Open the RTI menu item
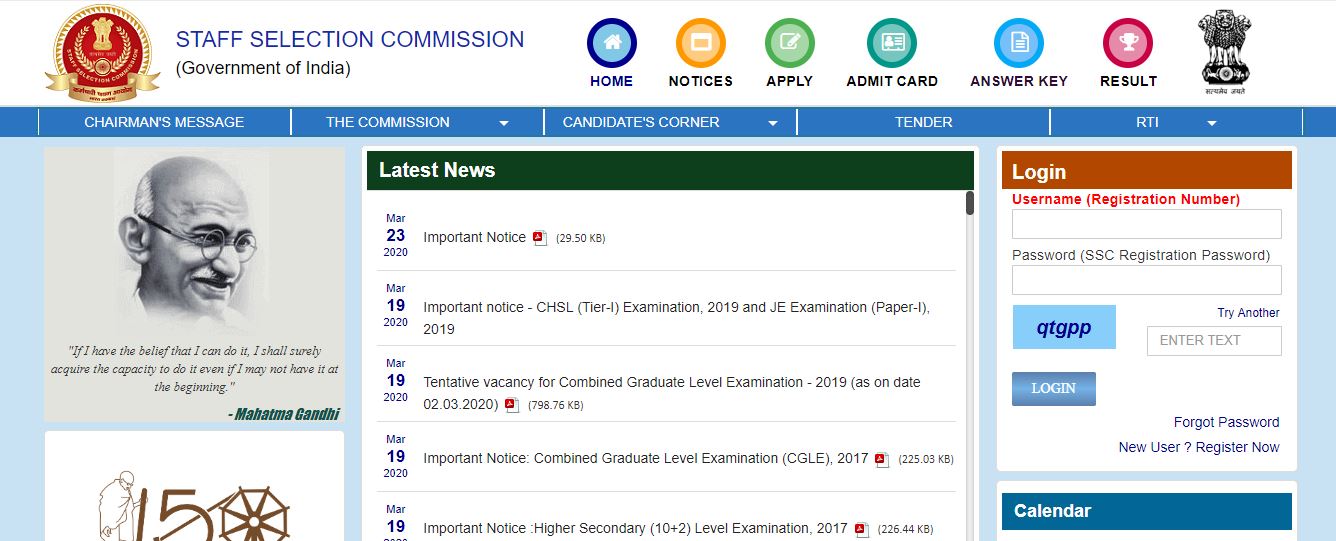 pyautogui.click(x=1147, y=122)
